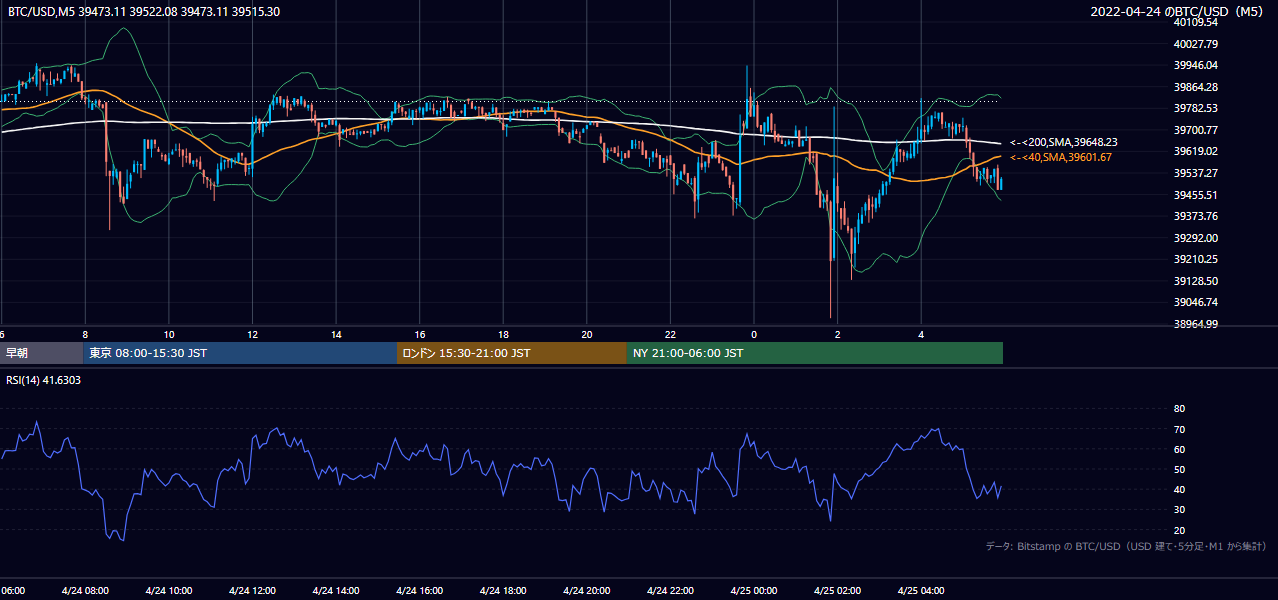Click hour tick label 18 under price chart

[x=503, y=334]
